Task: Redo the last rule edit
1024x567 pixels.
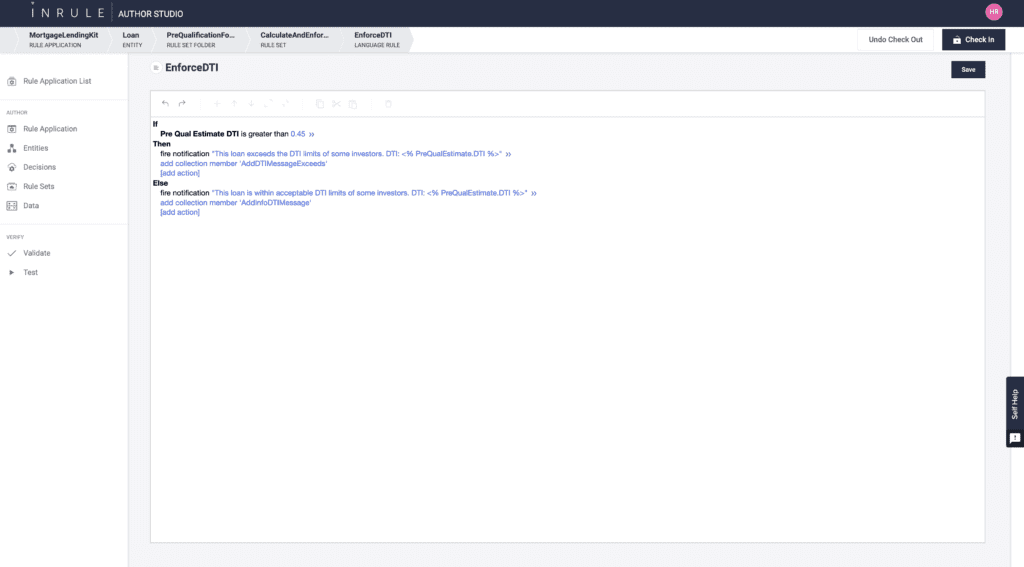Action: tap(182, 103)
